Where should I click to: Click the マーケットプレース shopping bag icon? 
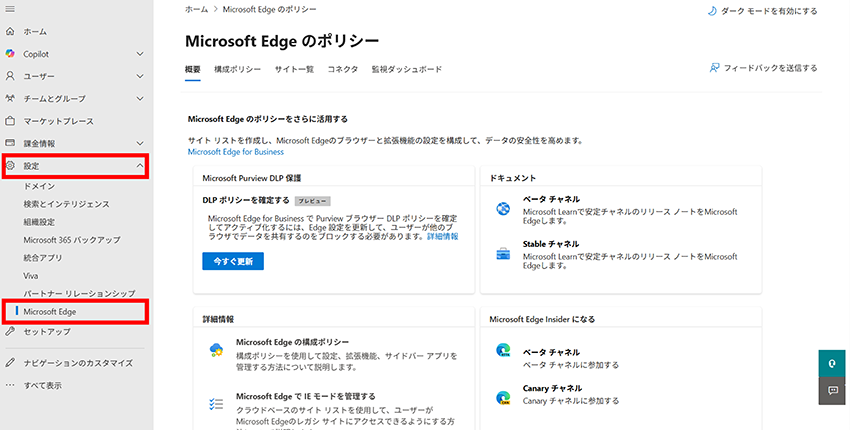click(10, 121)
